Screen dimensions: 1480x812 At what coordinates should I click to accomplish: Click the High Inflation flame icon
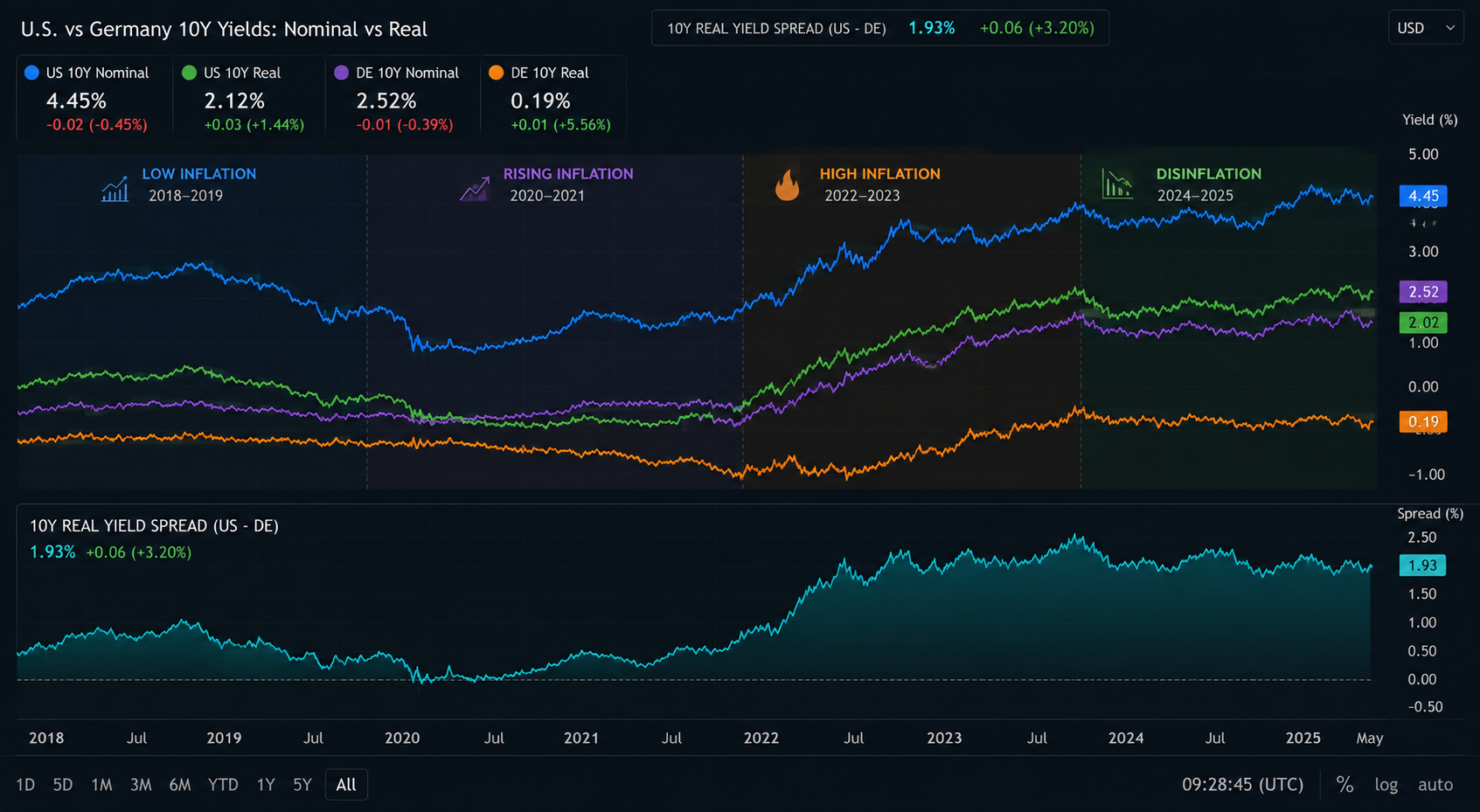(787, 185)
